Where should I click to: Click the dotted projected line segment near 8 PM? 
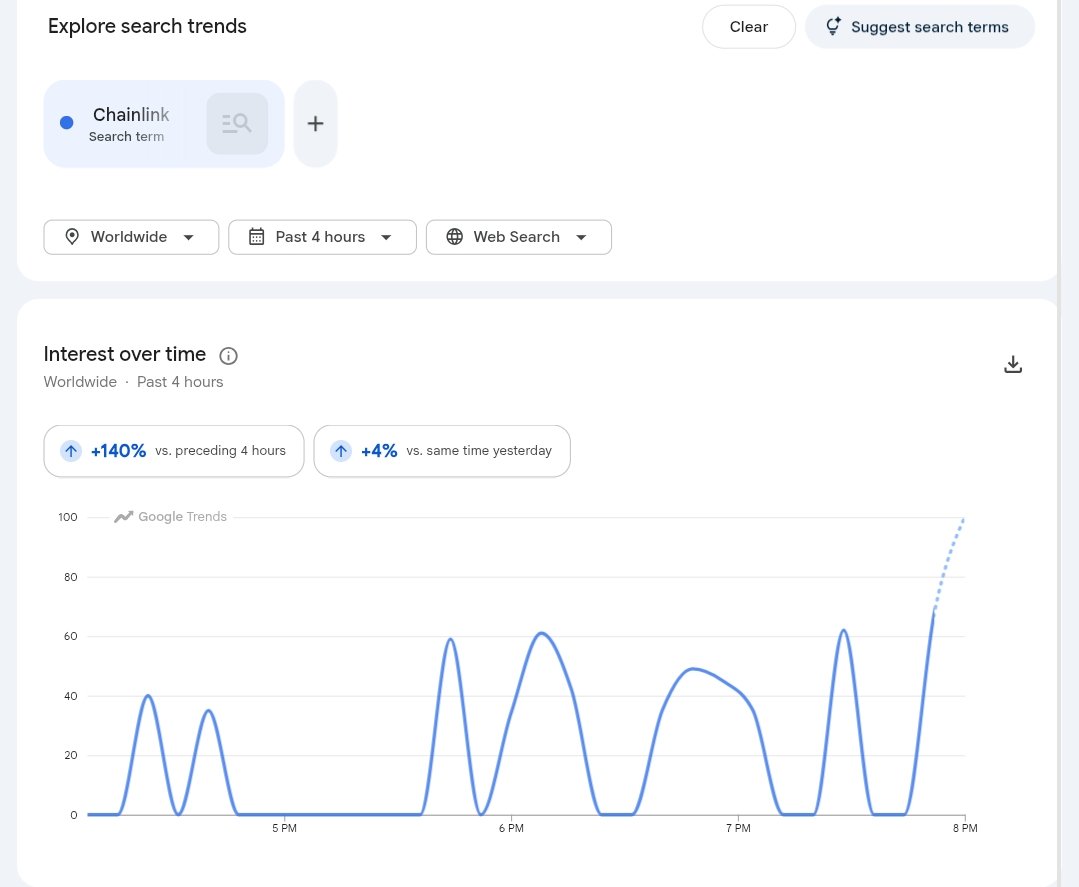[x=949, y=564]
